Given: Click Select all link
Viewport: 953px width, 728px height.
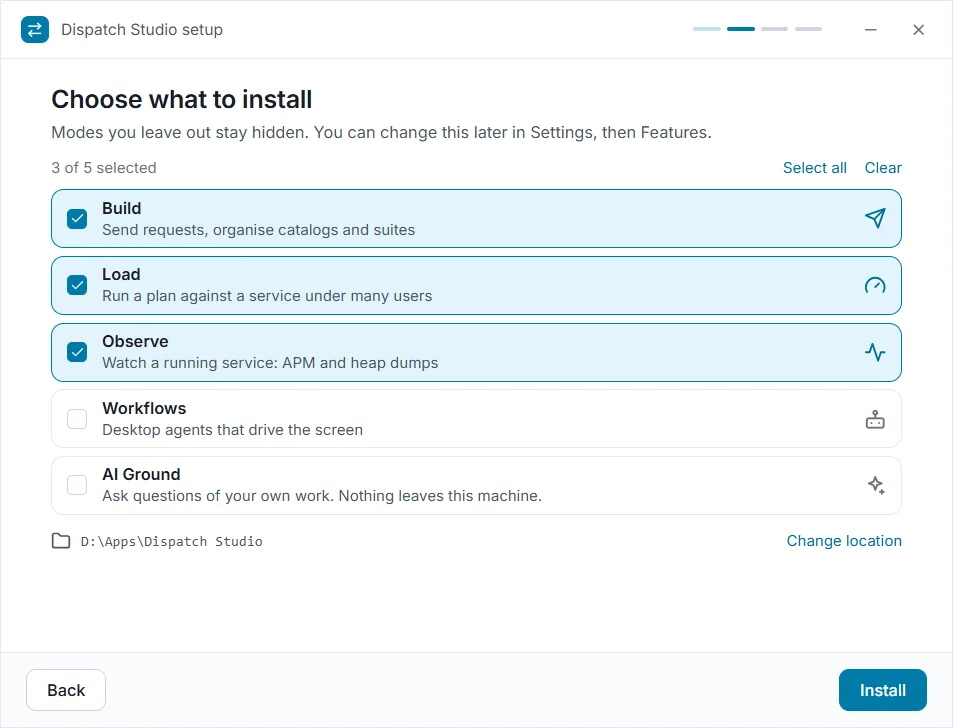Looking at the screenshot, I should 814,168.
